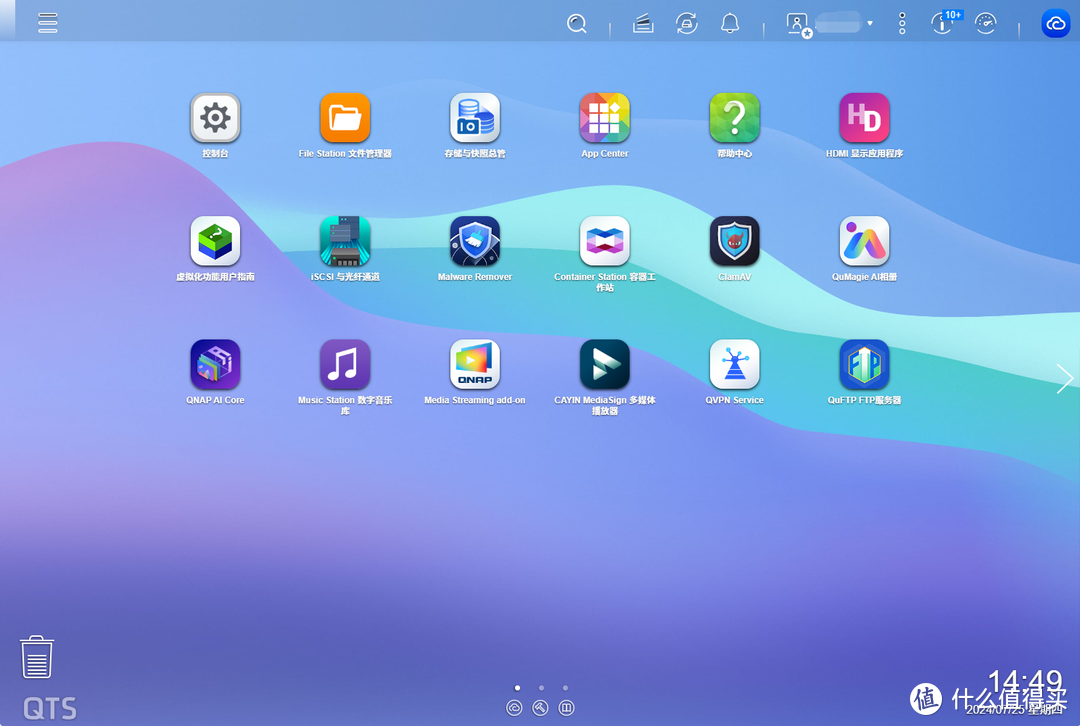1080x726 pixels.
Task: Click the QTS logo text
Action: [x=50, y=709]
